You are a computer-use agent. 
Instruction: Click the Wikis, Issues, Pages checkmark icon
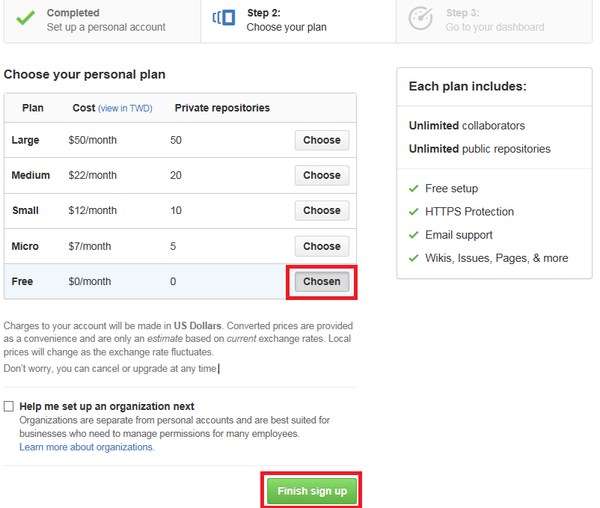point(414,258)
